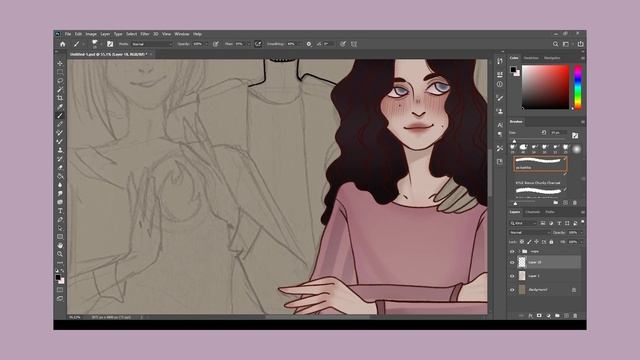Switch to the Channels tab
640x360 pixels.
(533, 212)
